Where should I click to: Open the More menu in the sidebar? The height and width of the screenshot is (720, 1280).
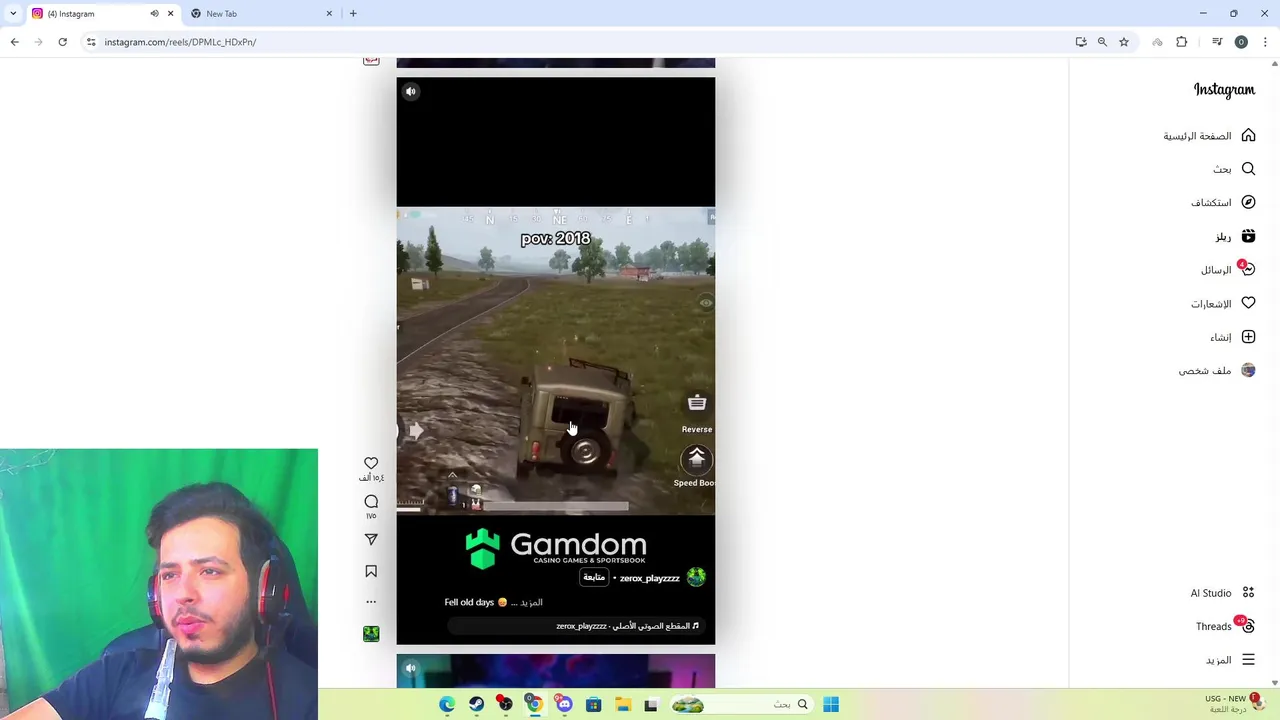(1228, 660)
